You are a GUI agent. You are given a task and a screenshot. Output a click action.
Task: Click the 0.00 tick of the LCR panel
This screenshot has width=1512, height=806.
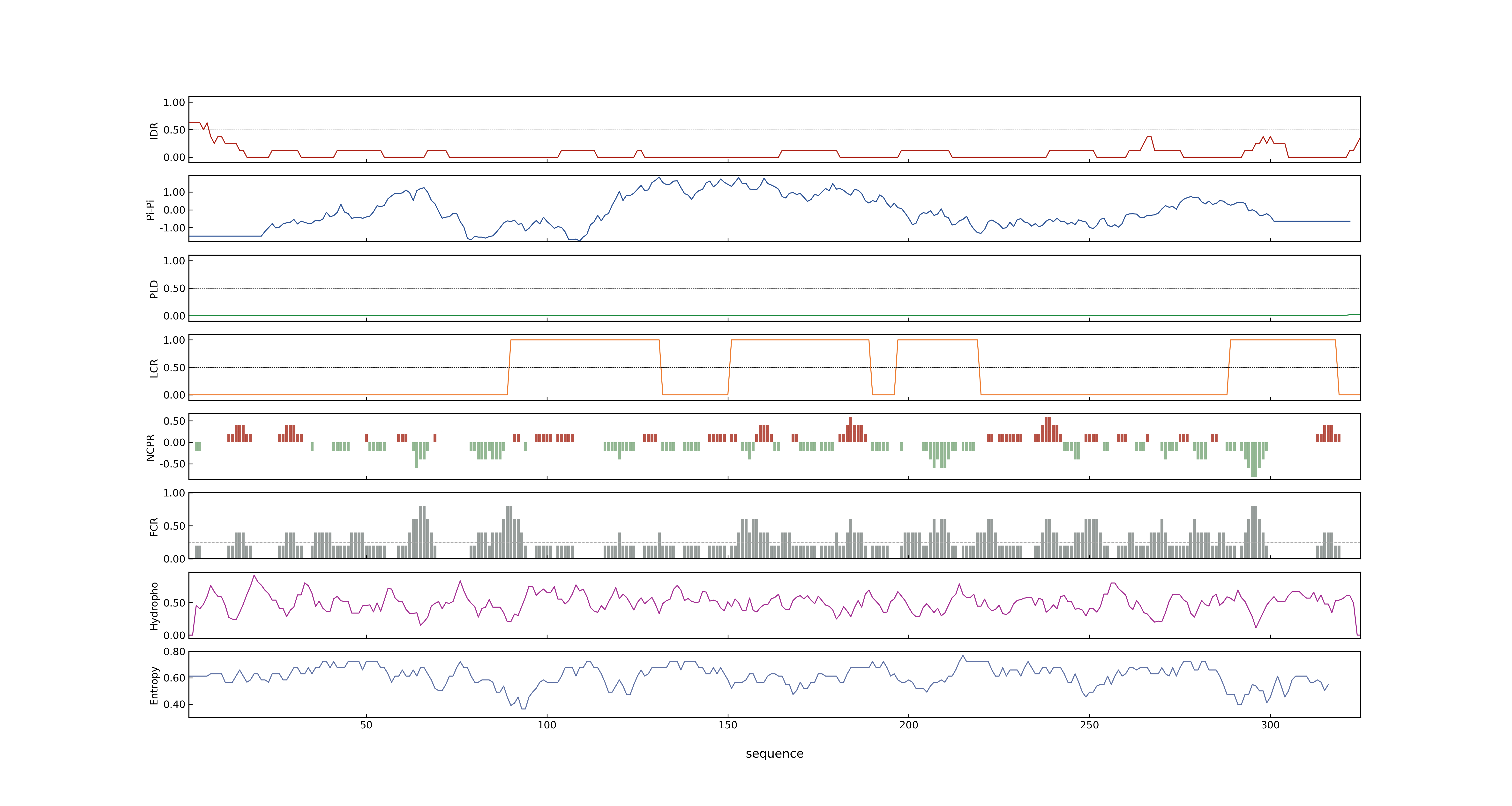[174, 395]
